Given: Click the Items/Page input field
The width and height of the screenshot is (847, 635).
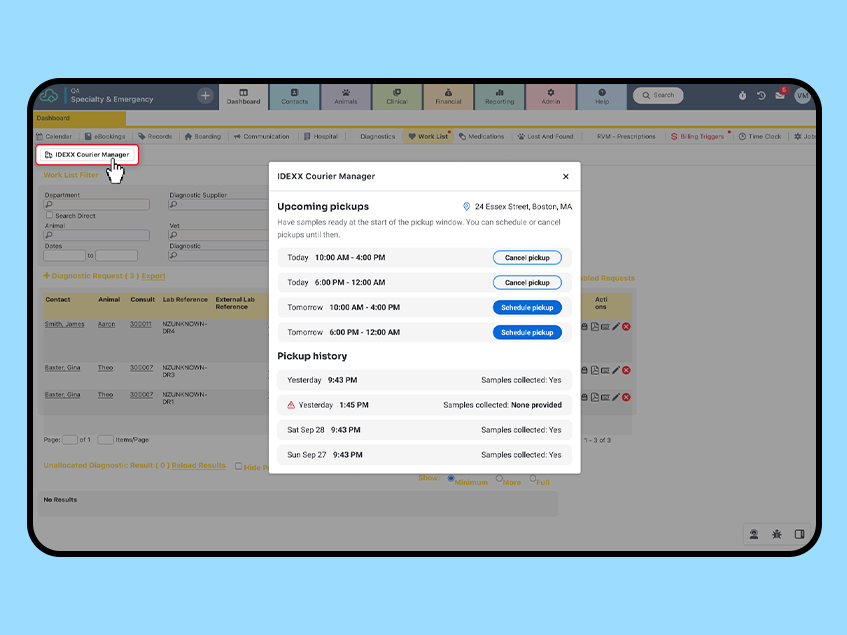Looking at the screenshot, I should pos(105,440).
